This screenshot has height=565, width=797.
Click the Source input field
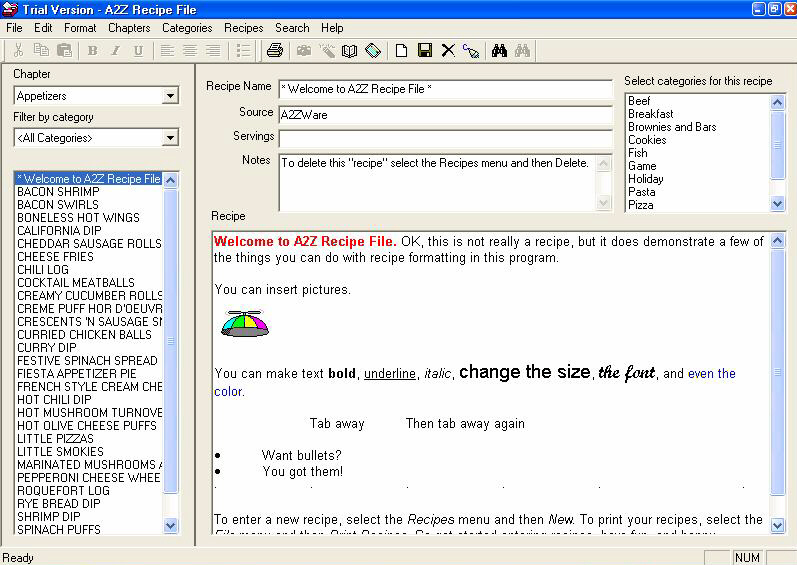[x=445, y=115]
